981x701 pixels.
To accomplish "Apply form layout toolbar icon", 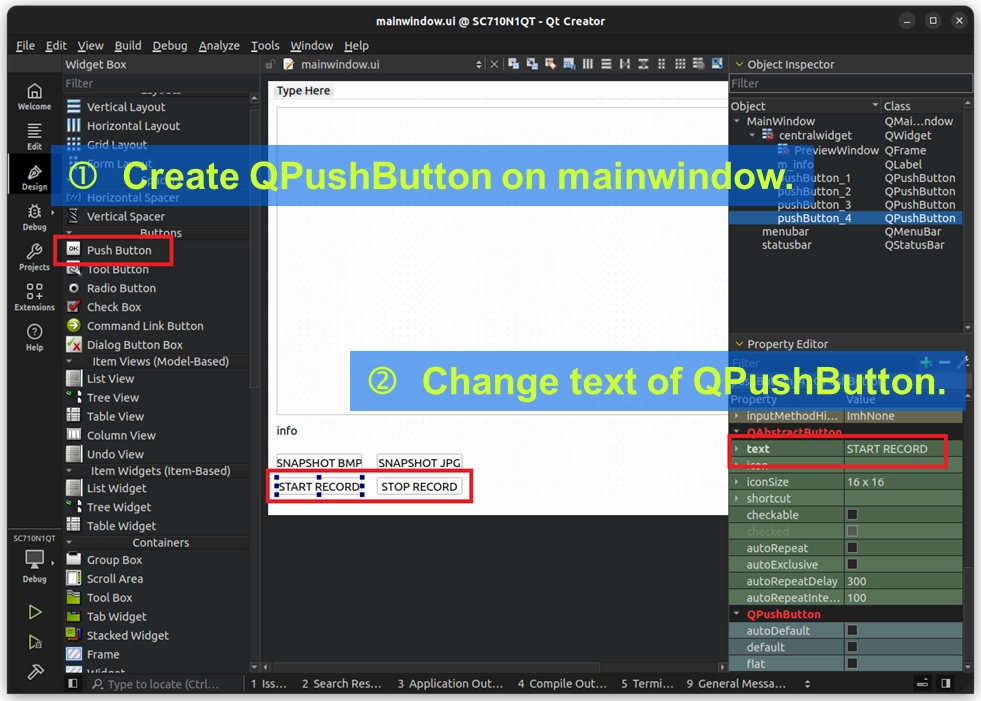I will pos(661,64).
